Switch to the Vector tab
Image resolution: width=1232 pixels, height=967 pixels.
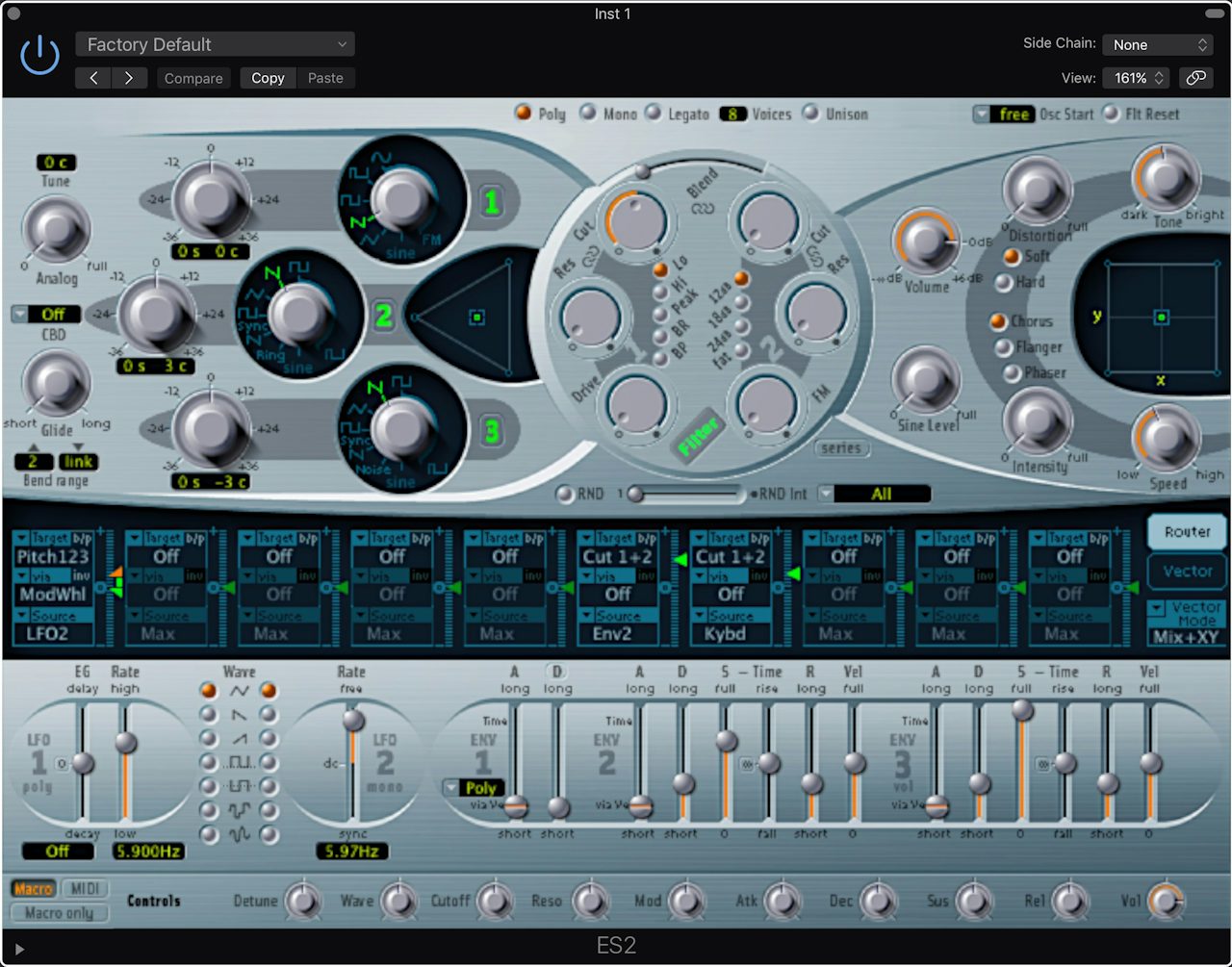[x=1186, y=572]
